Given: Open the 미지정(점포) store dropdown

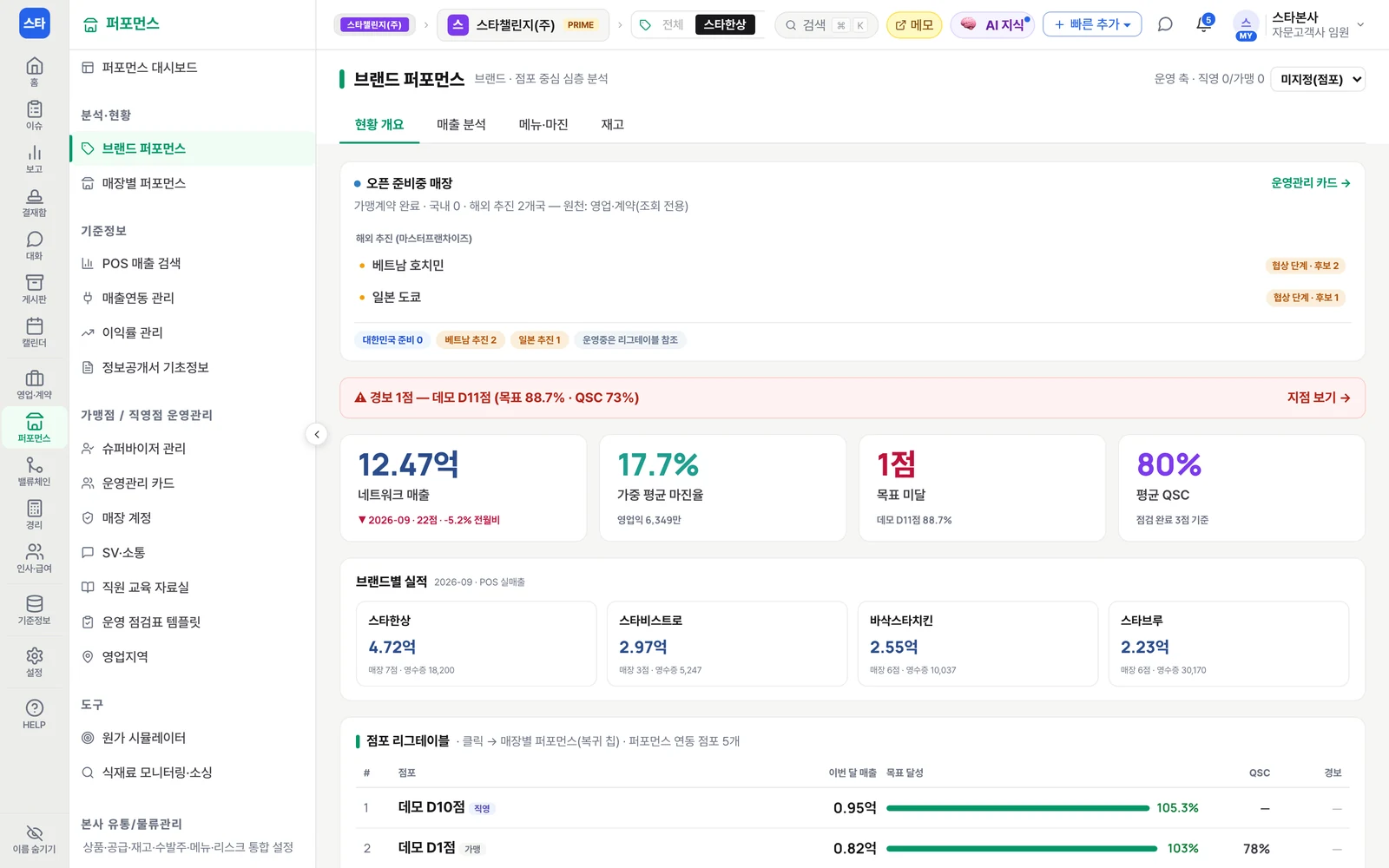Looking at the screenshot, I should 1318,79.
